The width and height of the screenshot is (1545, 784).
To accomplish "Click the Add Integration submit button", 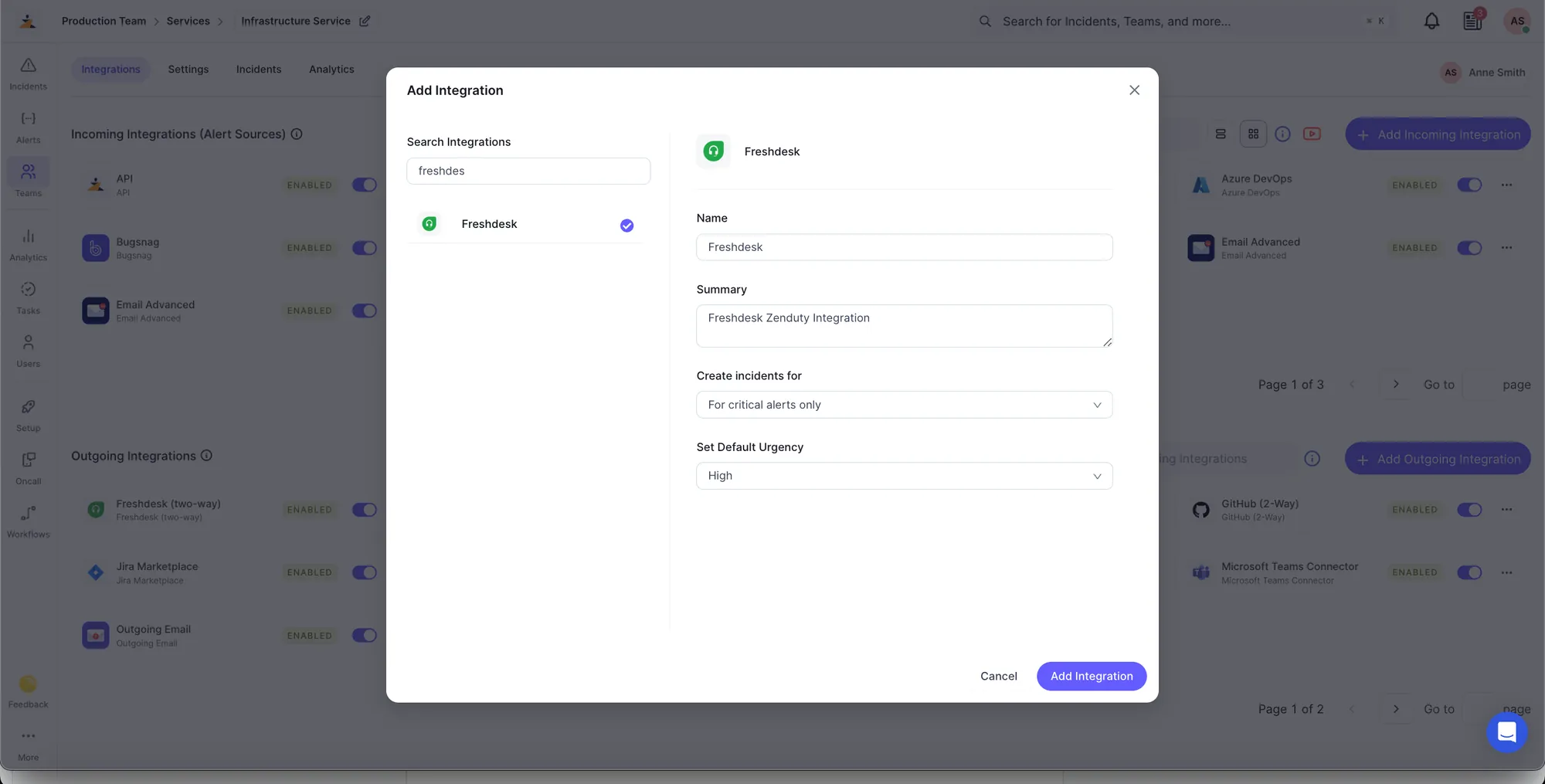I will tap(1091, 676).
